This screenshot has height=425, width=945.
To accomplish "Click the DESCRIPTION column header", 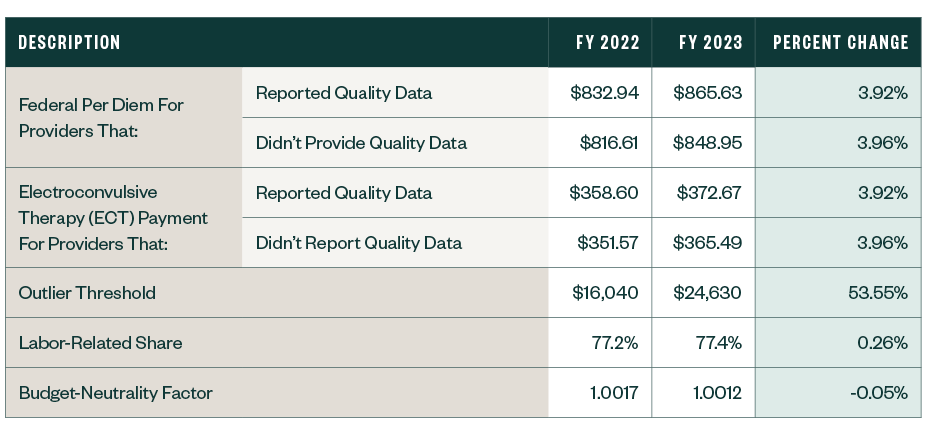I will click(x=70, y=43).
